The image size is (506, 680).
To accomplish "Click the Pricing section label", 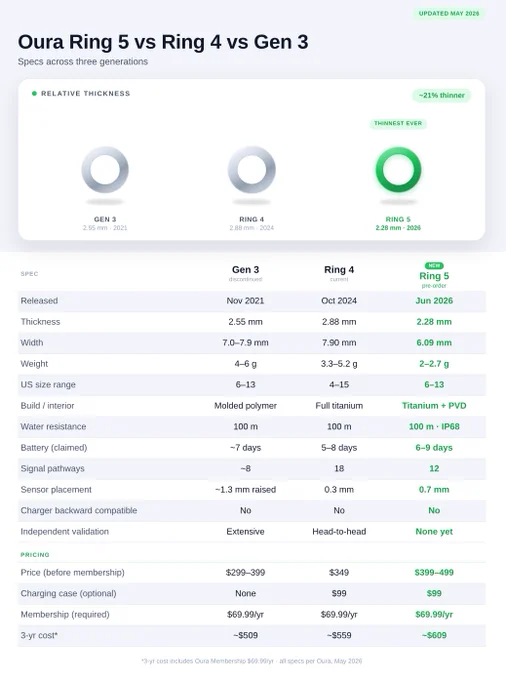I will pyautogui.click(x=35, y=555).
